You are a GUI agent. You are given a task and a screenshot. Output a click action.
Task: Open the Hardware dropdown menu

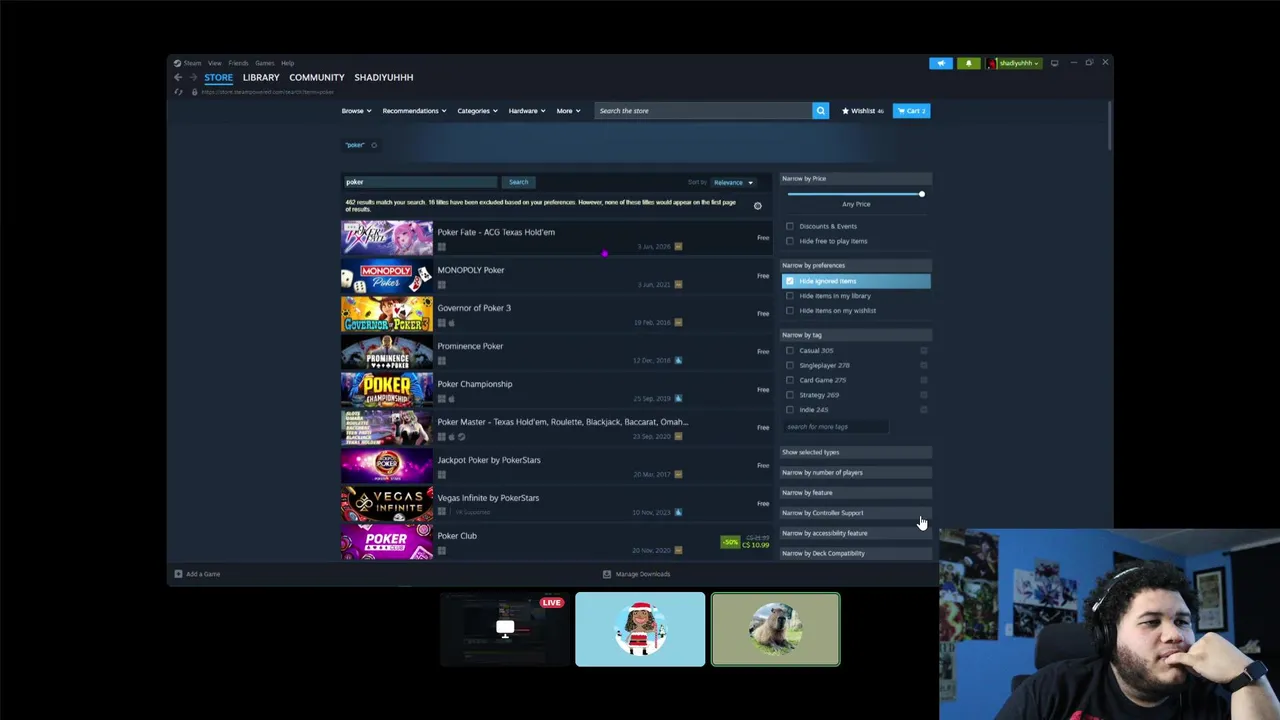(x=526, y=111)
